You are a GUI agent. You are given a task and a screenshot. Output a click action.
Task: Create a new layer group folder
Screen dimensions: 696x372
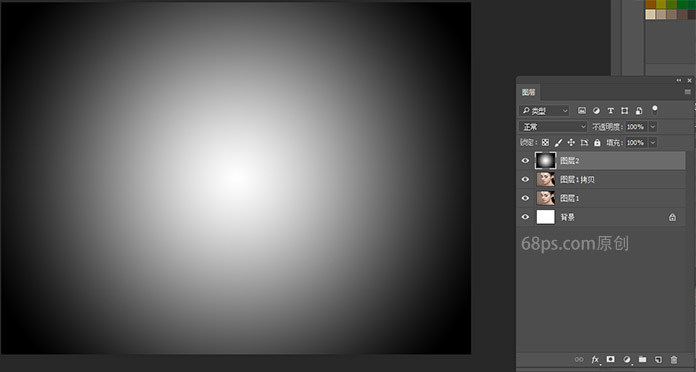(x=642, y=359)
